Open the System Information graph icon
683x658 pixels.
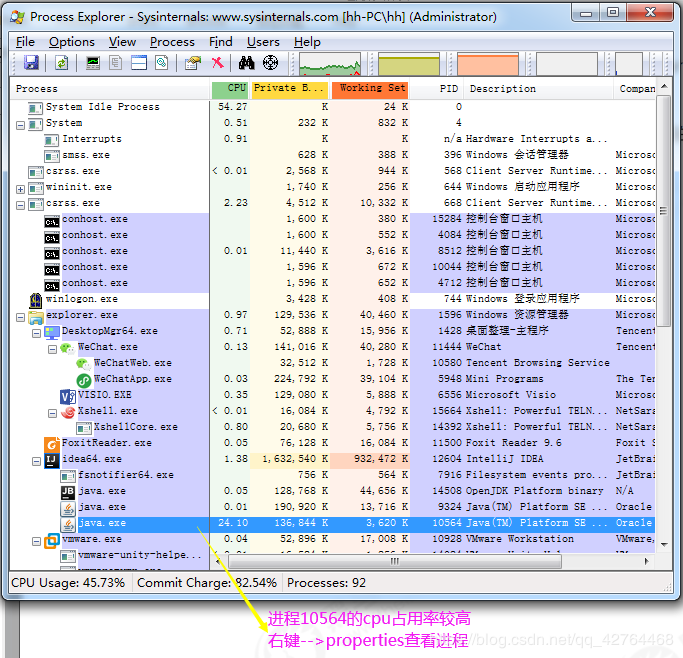pos(93,63)
